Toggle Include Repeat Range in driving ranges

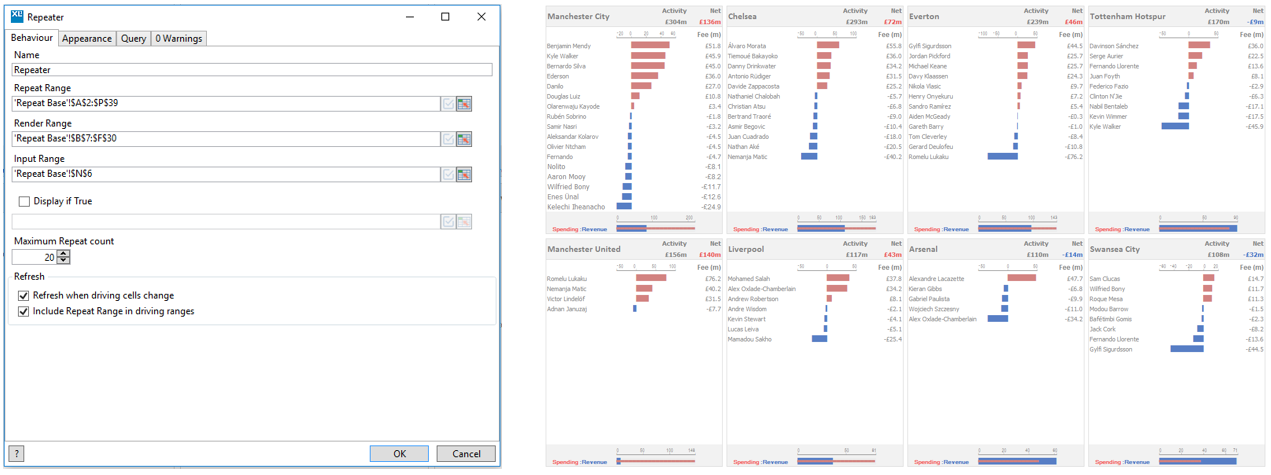[x=24, y=312]
